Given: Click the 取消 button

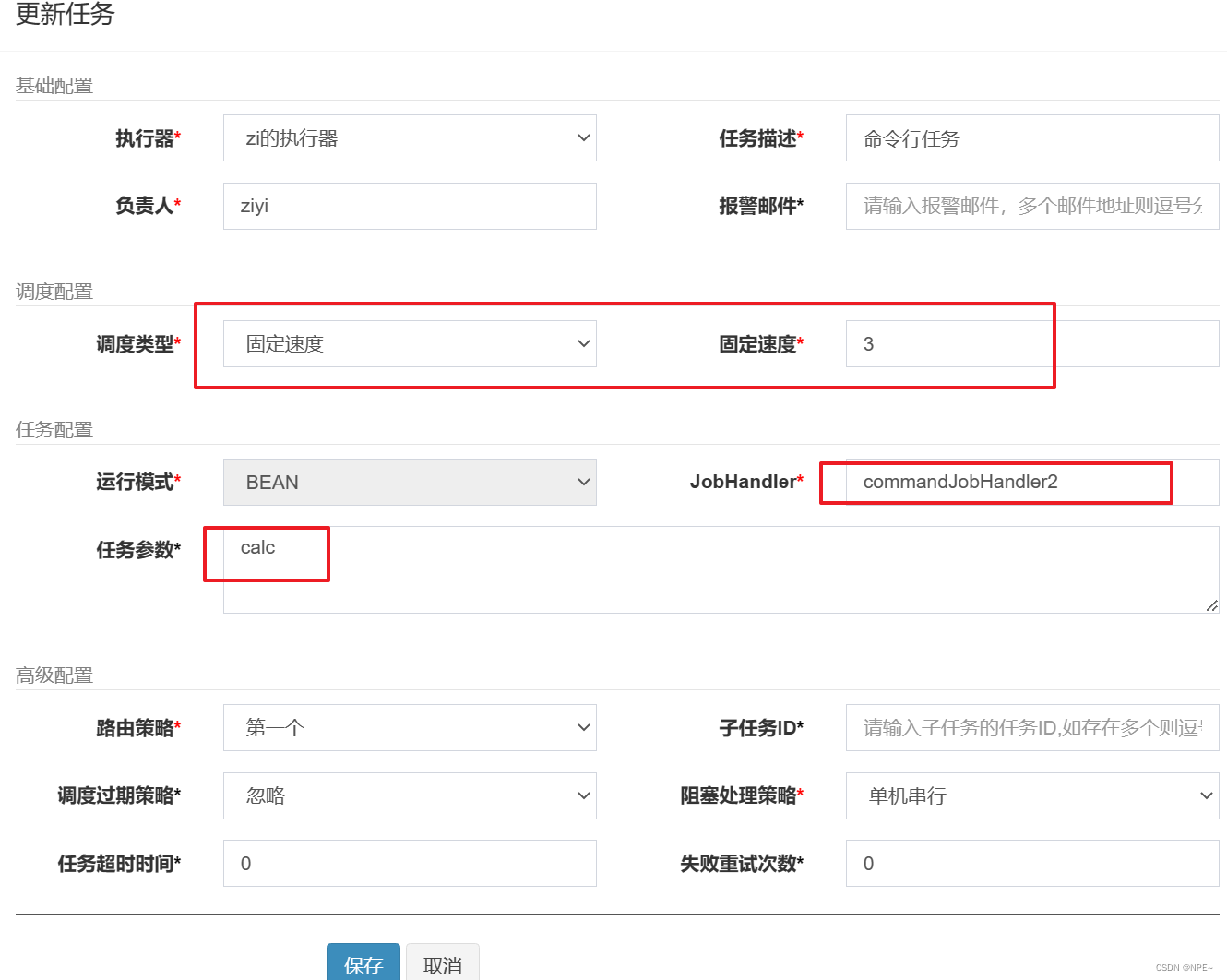Looking at the screenshot, I should point(443,963).
